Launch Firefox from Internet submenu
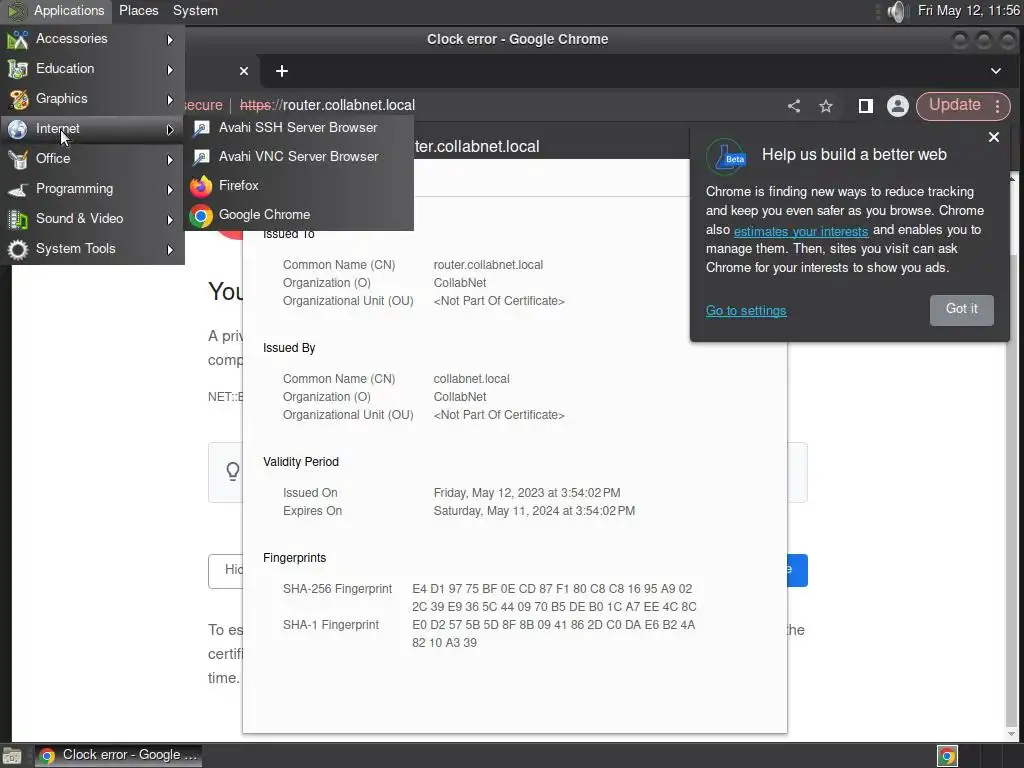Screen dimensions: 1024x768 299,185
